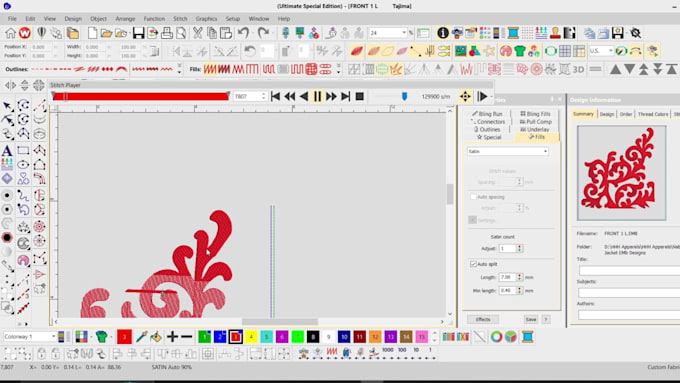Increase the Satin count Adjust stepper

coord(520,246)
